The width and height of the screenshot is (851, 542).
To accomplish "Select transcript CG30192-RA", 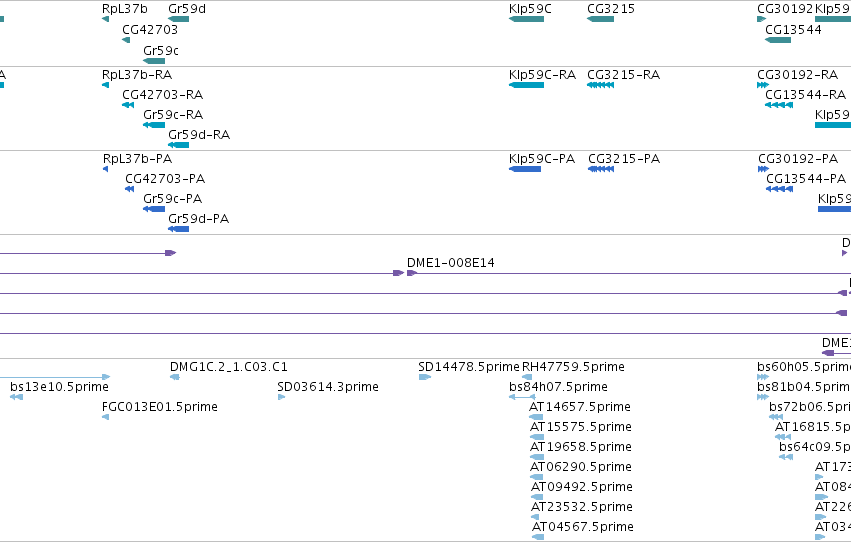I will (x=763, y=85).
